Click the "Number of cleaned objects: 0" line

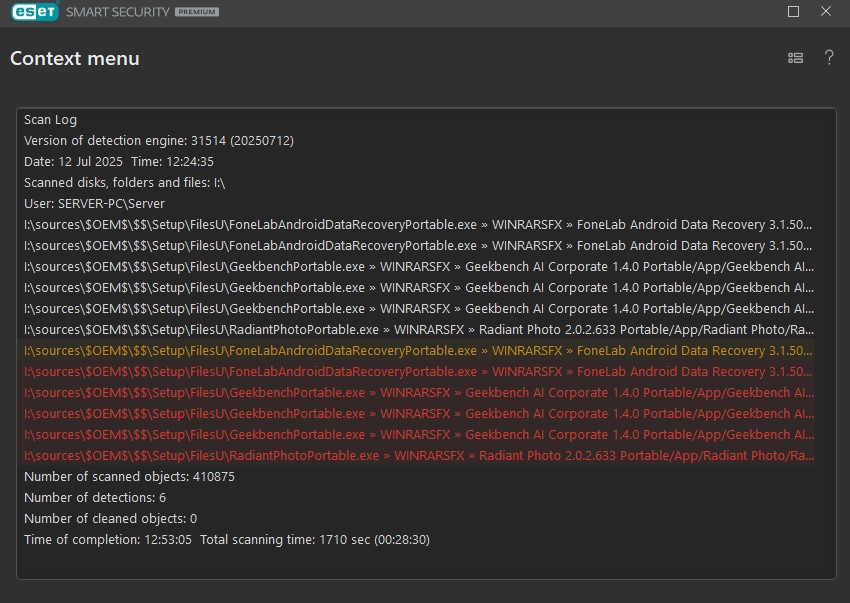tap(111, 519)
